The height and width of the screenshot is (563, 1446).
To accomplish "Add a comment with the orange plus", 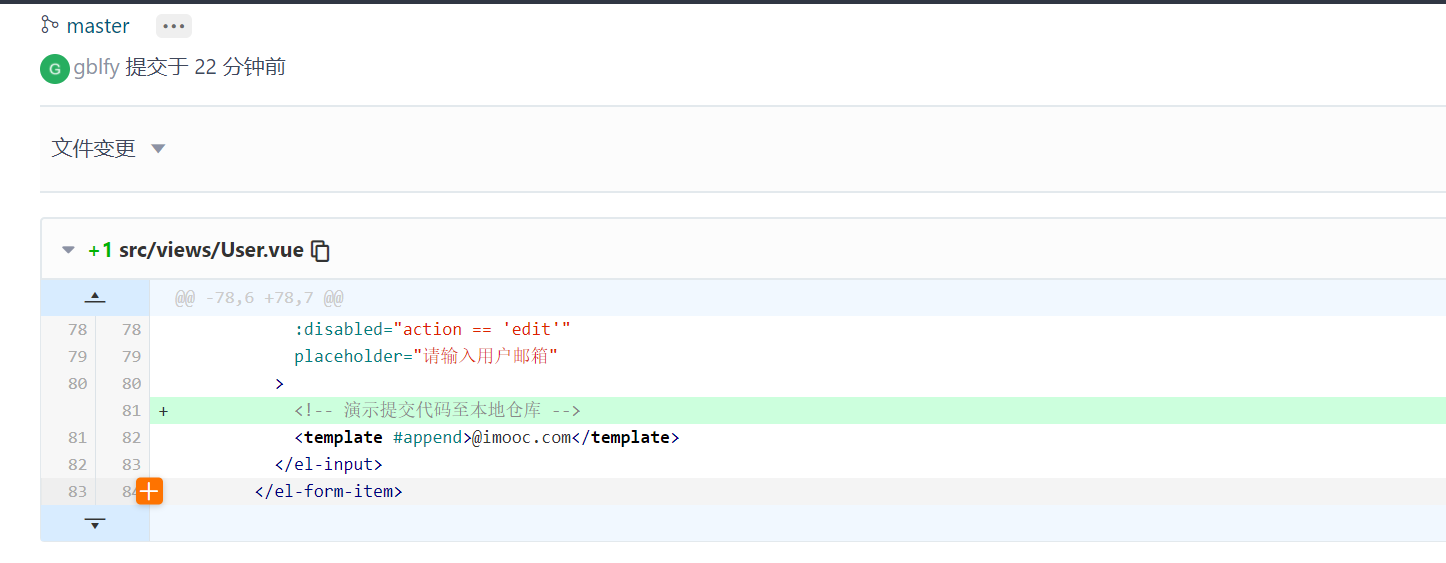I will point(149,491).
